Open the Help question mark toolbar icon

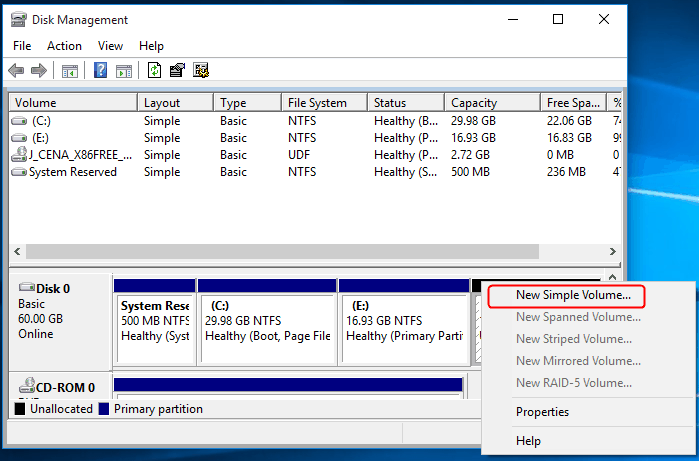click(x=101, y=70)
